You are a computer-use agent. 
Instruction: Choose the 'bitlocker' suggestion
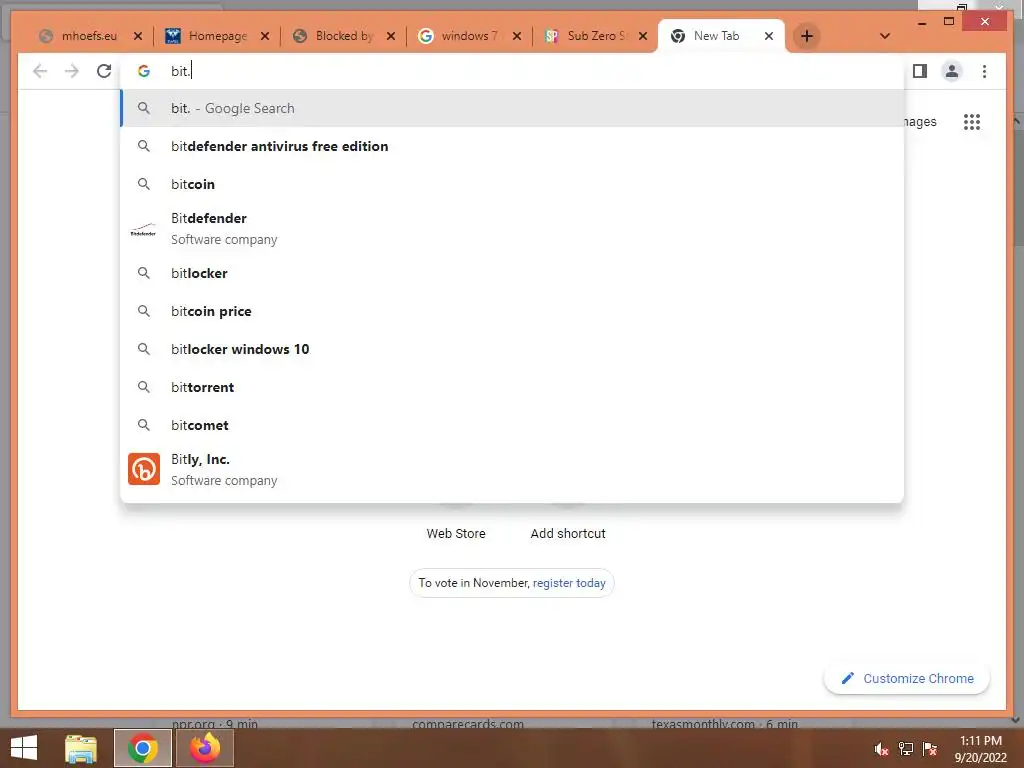512,273
